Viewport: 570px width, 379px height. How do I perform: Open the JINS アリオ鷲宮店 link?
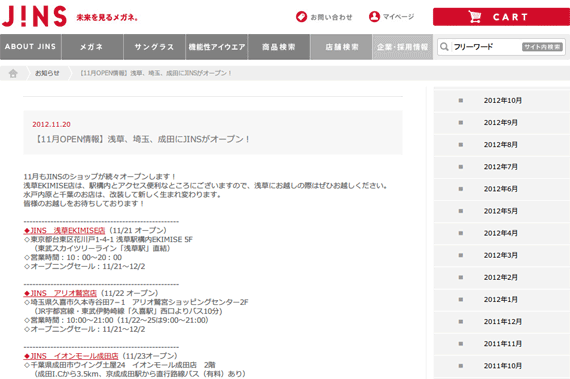click(60, 293)
